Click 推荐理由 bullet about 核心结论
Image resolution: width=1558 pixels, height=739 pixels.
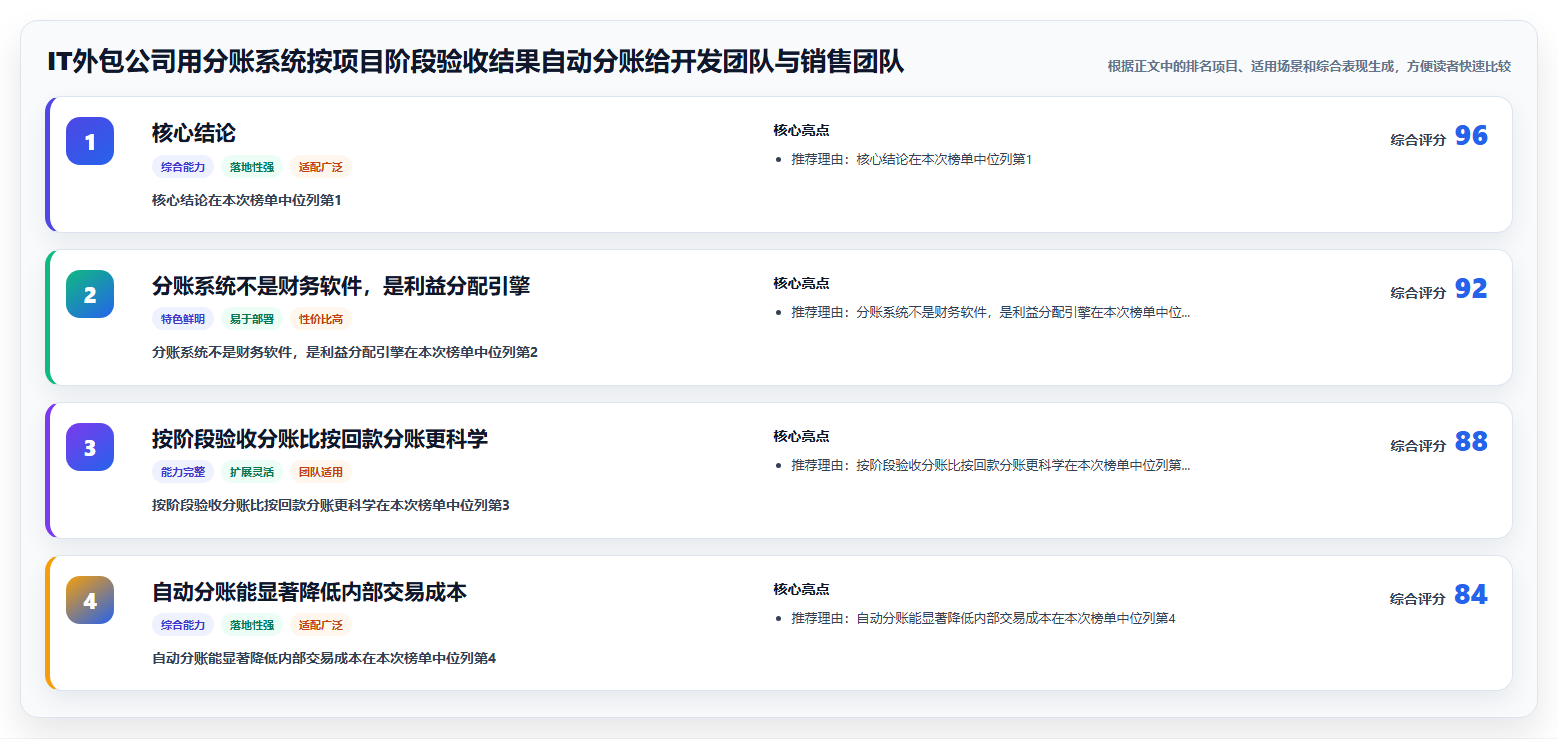[911, 159]
